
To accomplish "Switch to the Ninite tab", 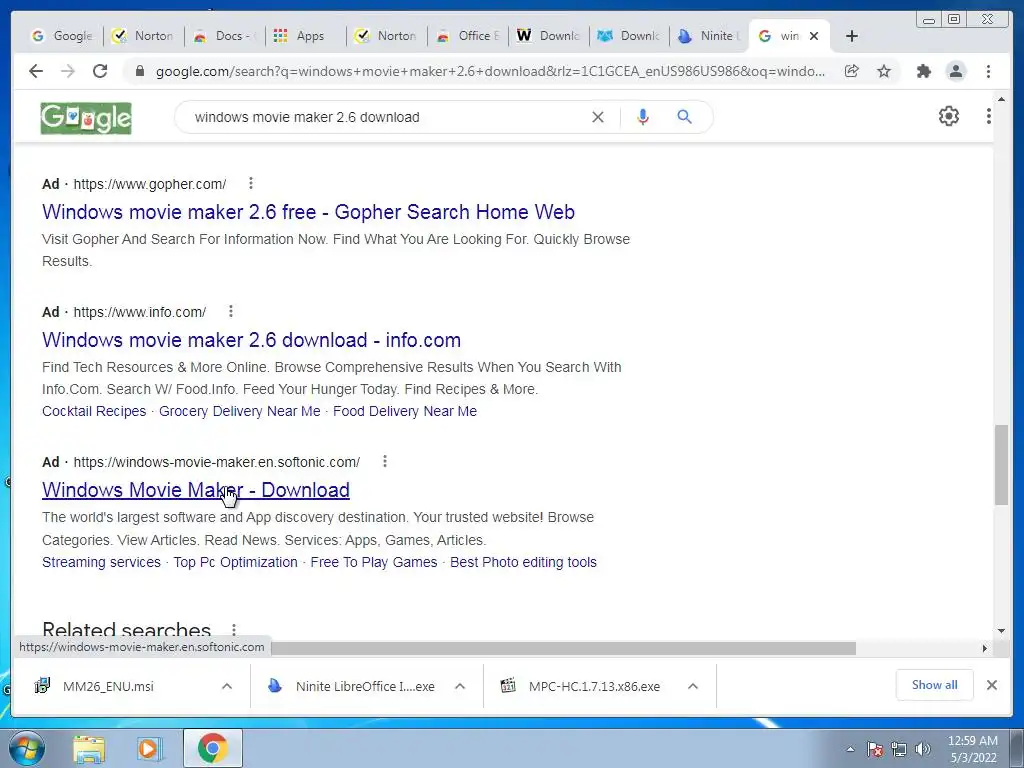I will pos(710,36).
